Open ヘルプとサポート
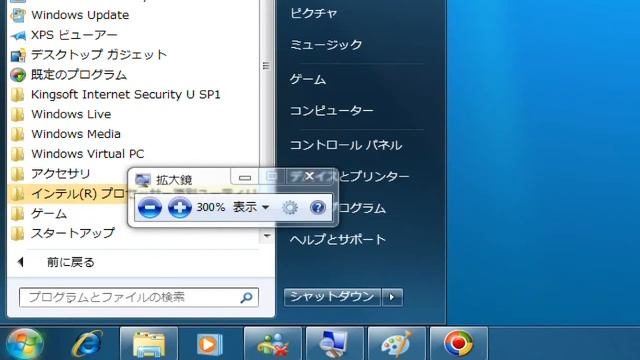This screenshot has height=360, width=640. tap(338, 239)
